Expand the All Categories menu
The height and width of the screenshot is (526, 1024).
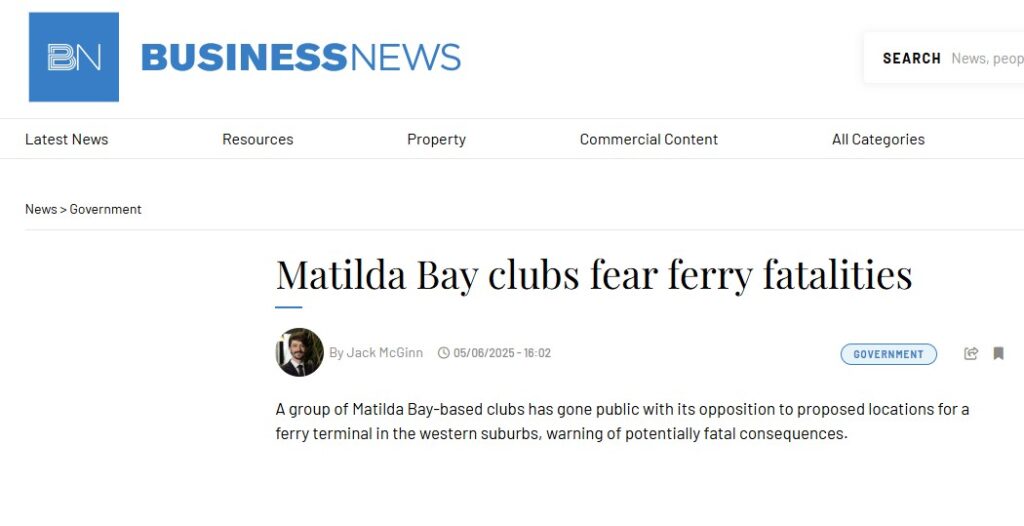click(878, 139)
